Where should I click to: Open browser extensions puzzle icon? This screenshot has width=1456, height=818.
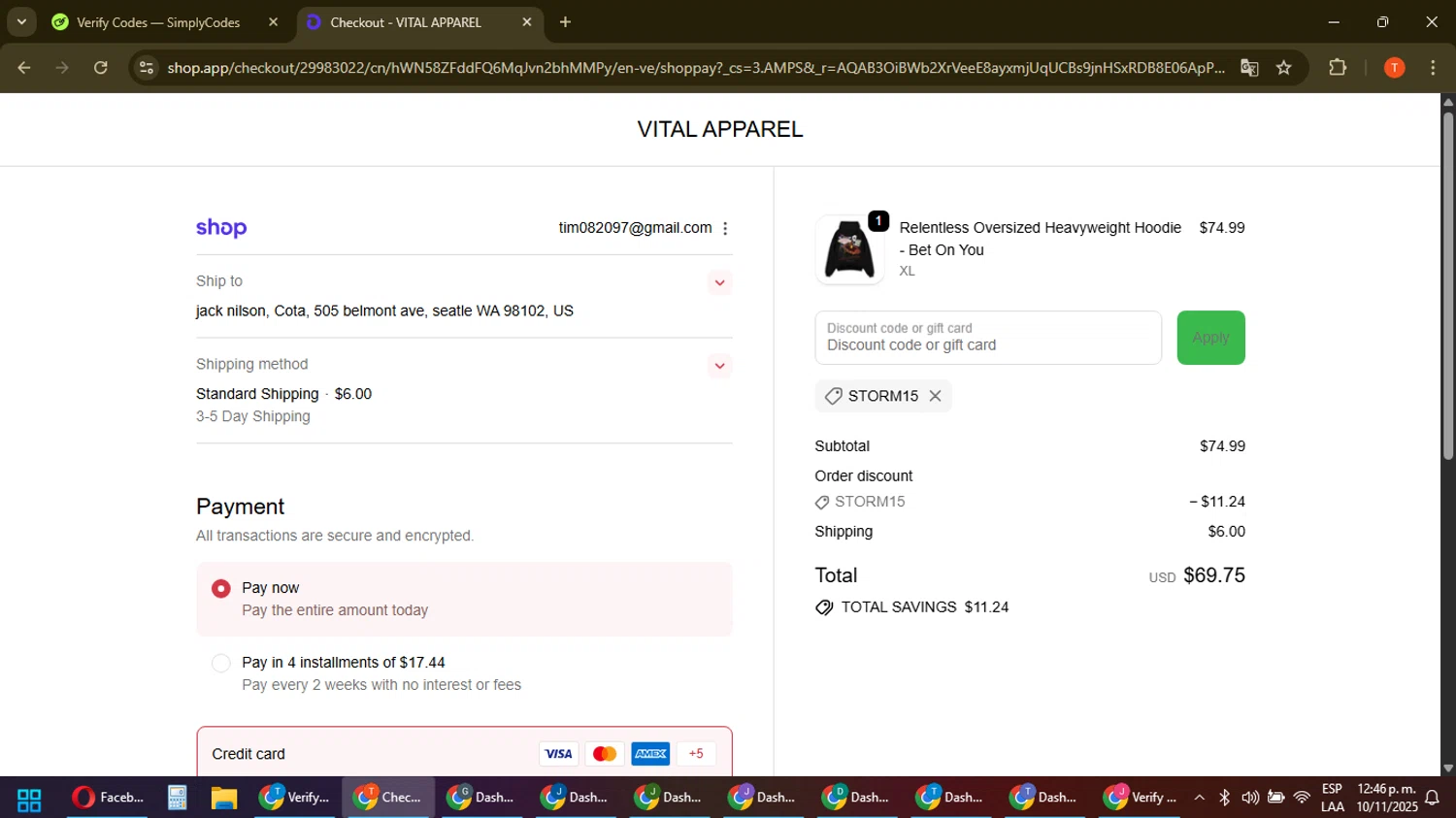(1338, 68)
